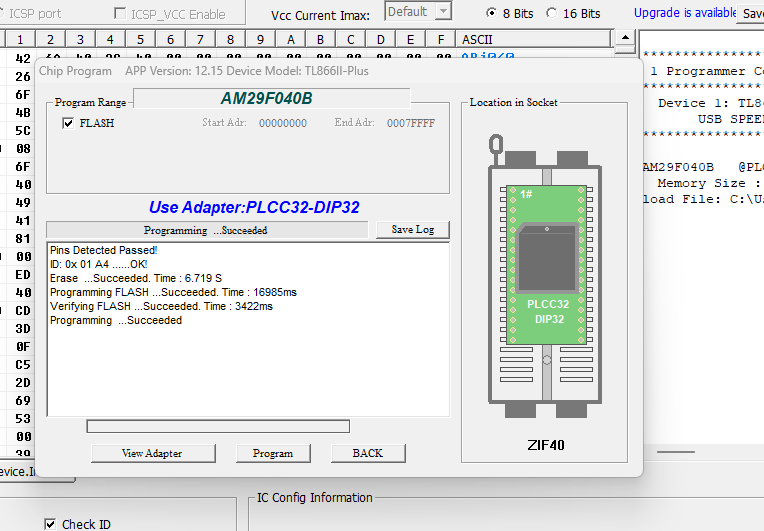This screenshot has width=764, height=531.
Task: Start programming with the Program button
Action: click(x=273, y=453)
